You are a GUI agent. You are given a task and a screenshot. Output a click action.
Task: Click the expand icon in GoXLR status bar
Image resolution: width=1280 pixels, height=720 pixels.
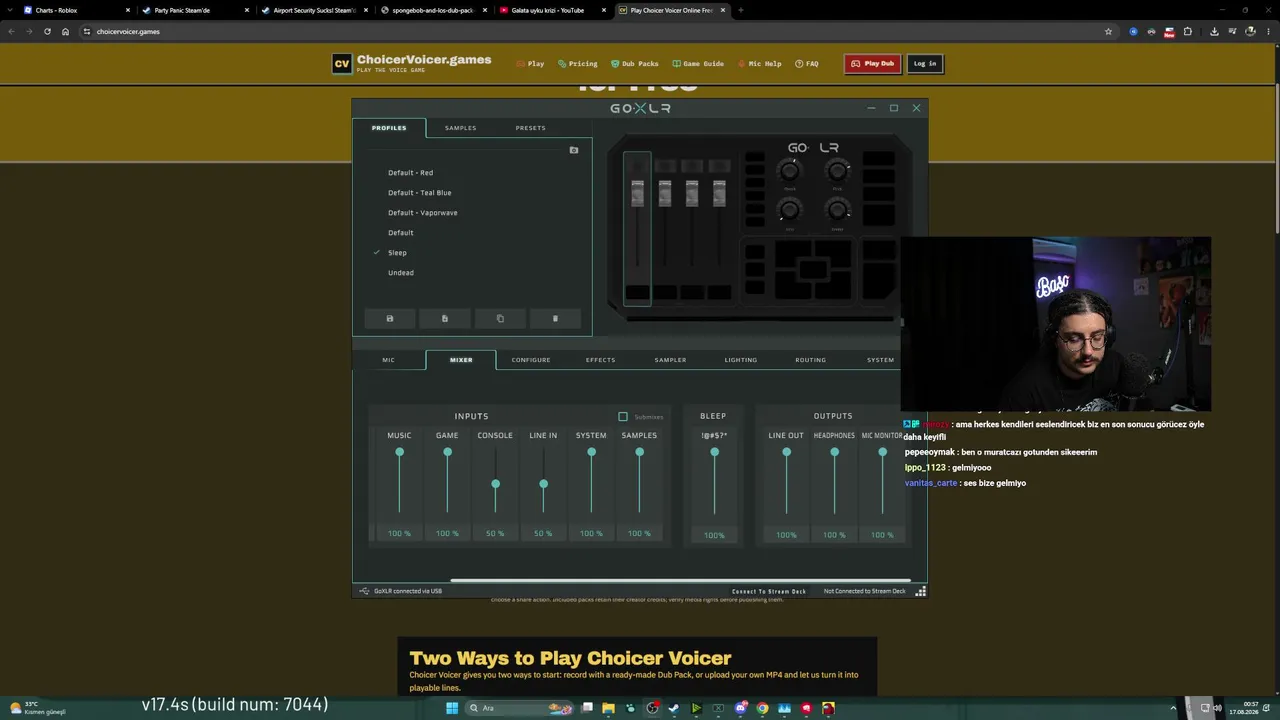click(921, 591)
